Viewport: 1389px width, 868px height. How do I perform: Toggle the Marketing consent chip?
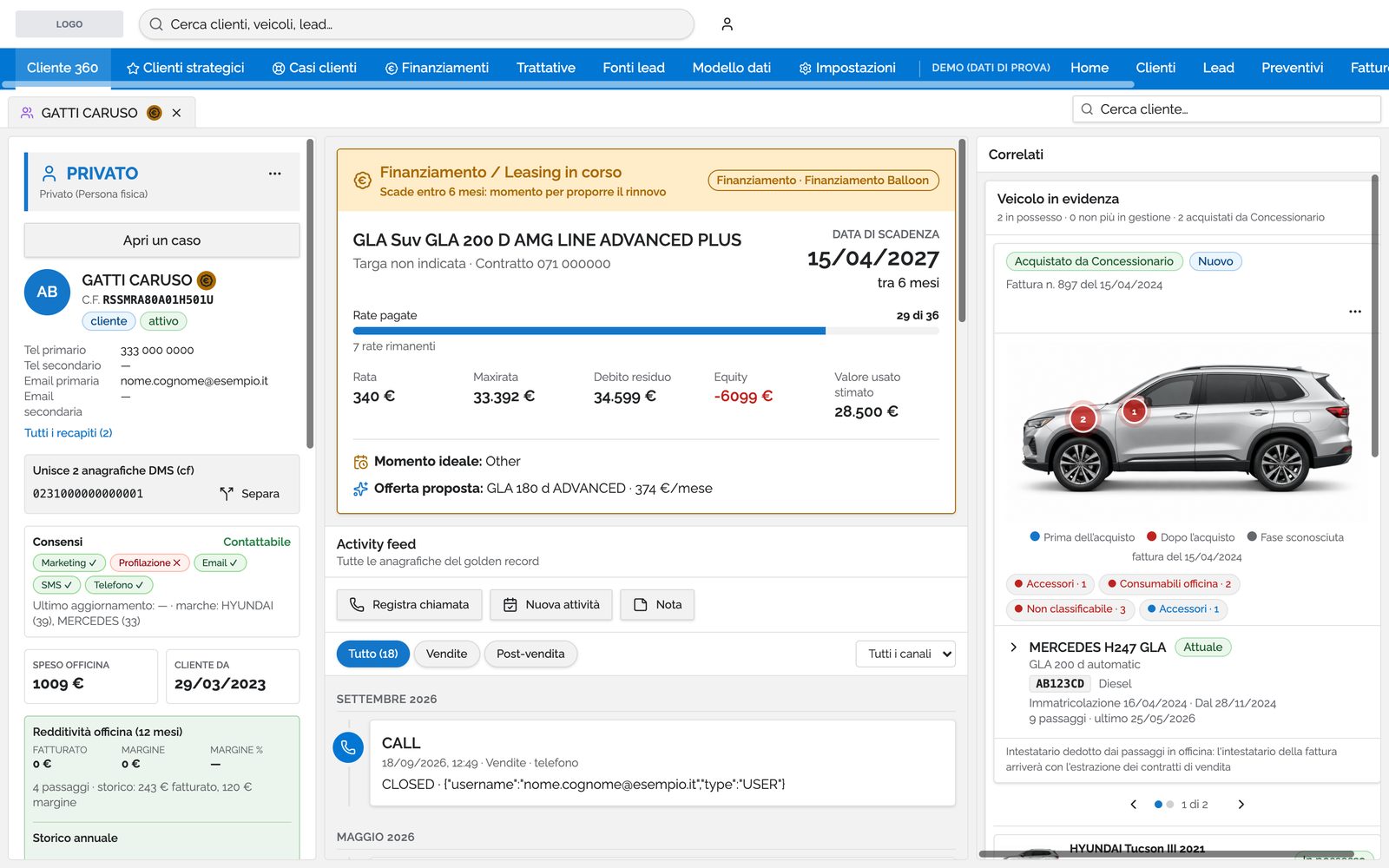pyautogui.click(x=69, y=562)
